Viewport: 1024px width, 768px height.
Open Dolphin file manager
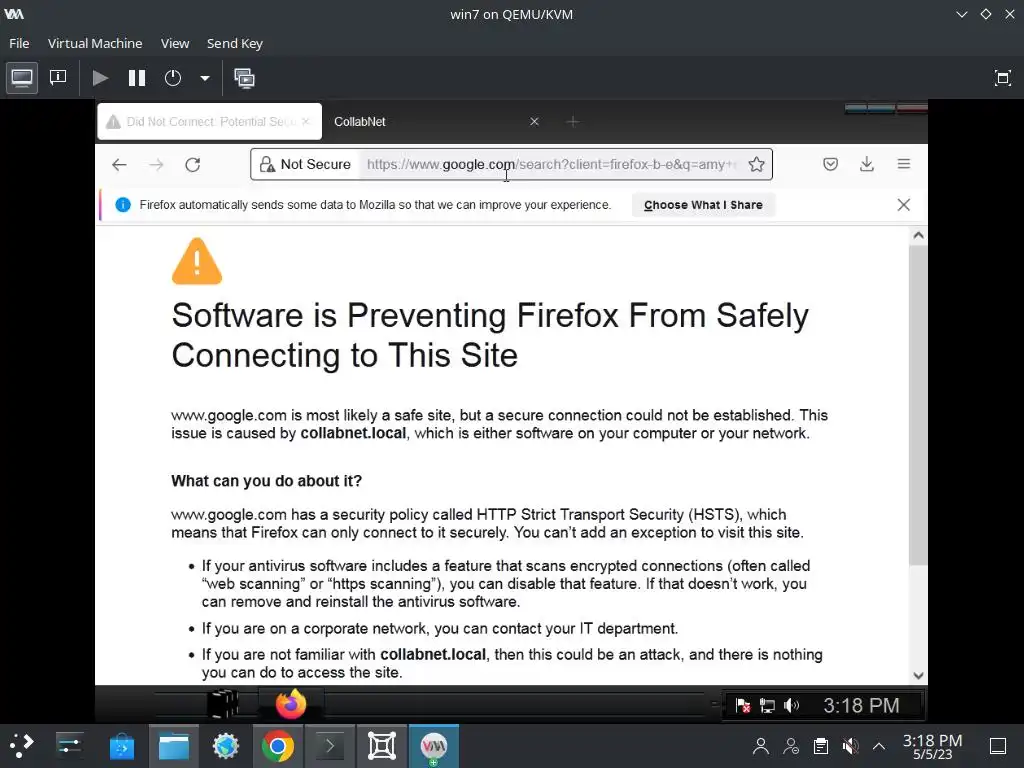[x=174, y=746]
